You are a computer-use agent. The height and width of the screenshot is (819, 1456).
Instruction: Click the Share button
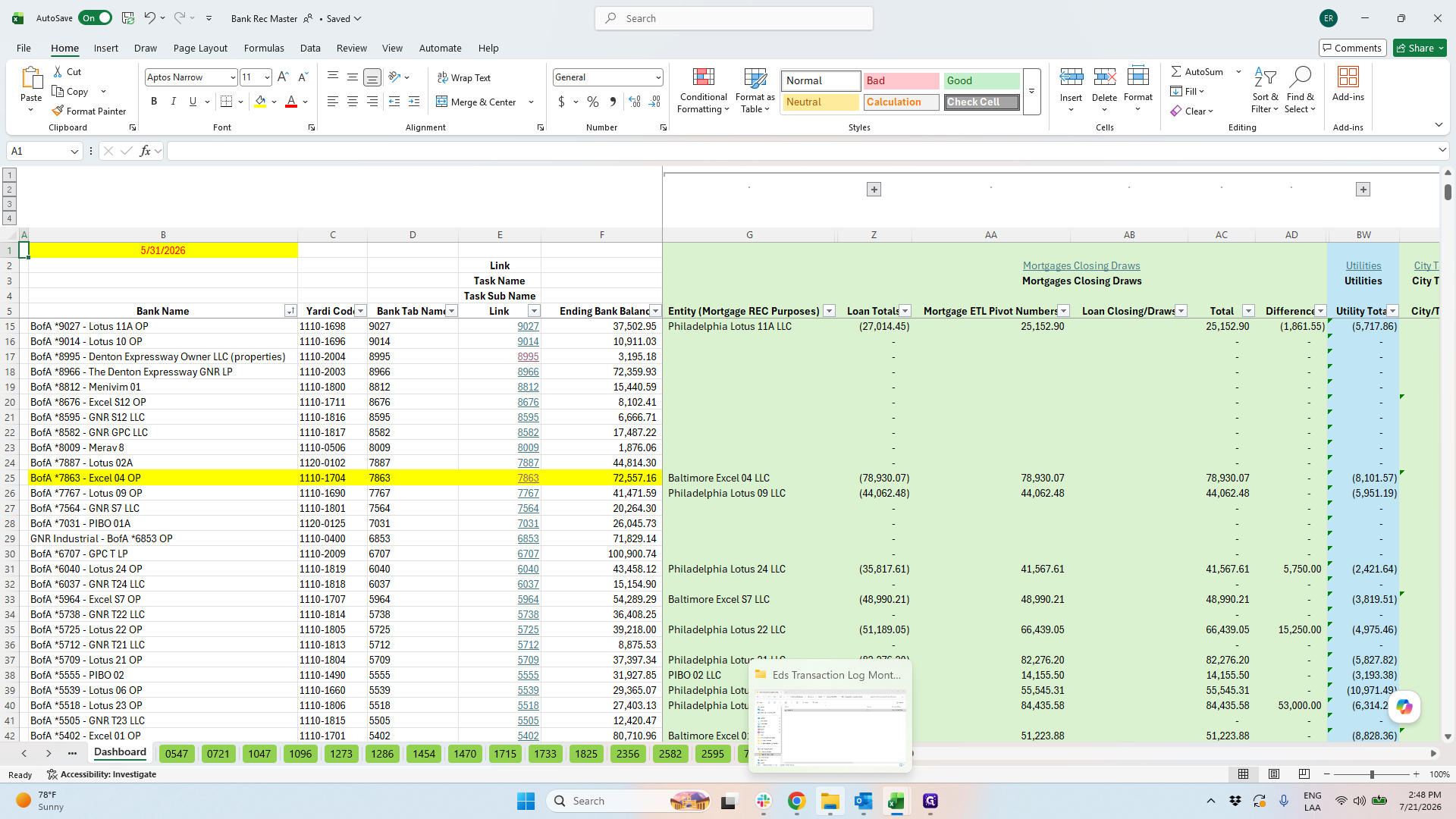(x=1420, y=48)
